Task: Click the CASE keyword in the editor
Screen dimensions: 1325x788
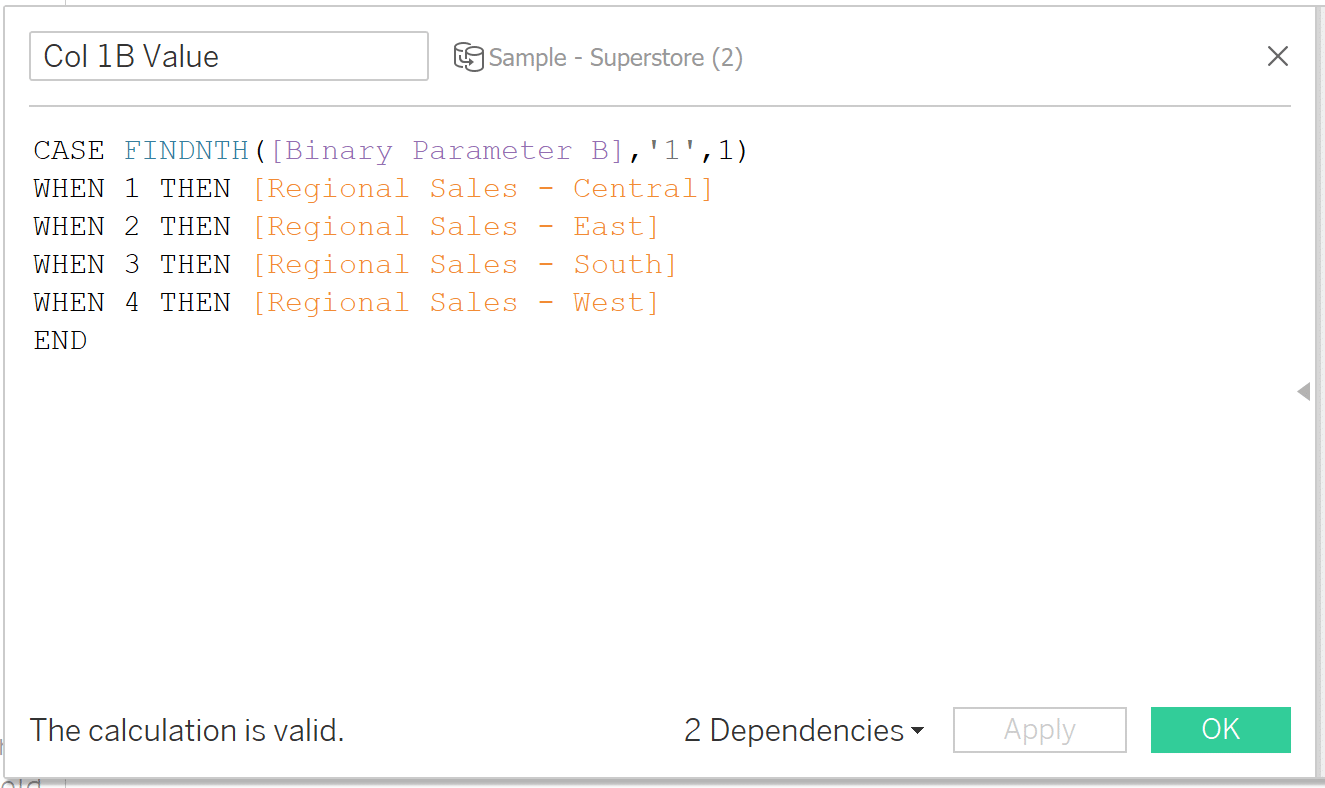Action: [68, 150]
